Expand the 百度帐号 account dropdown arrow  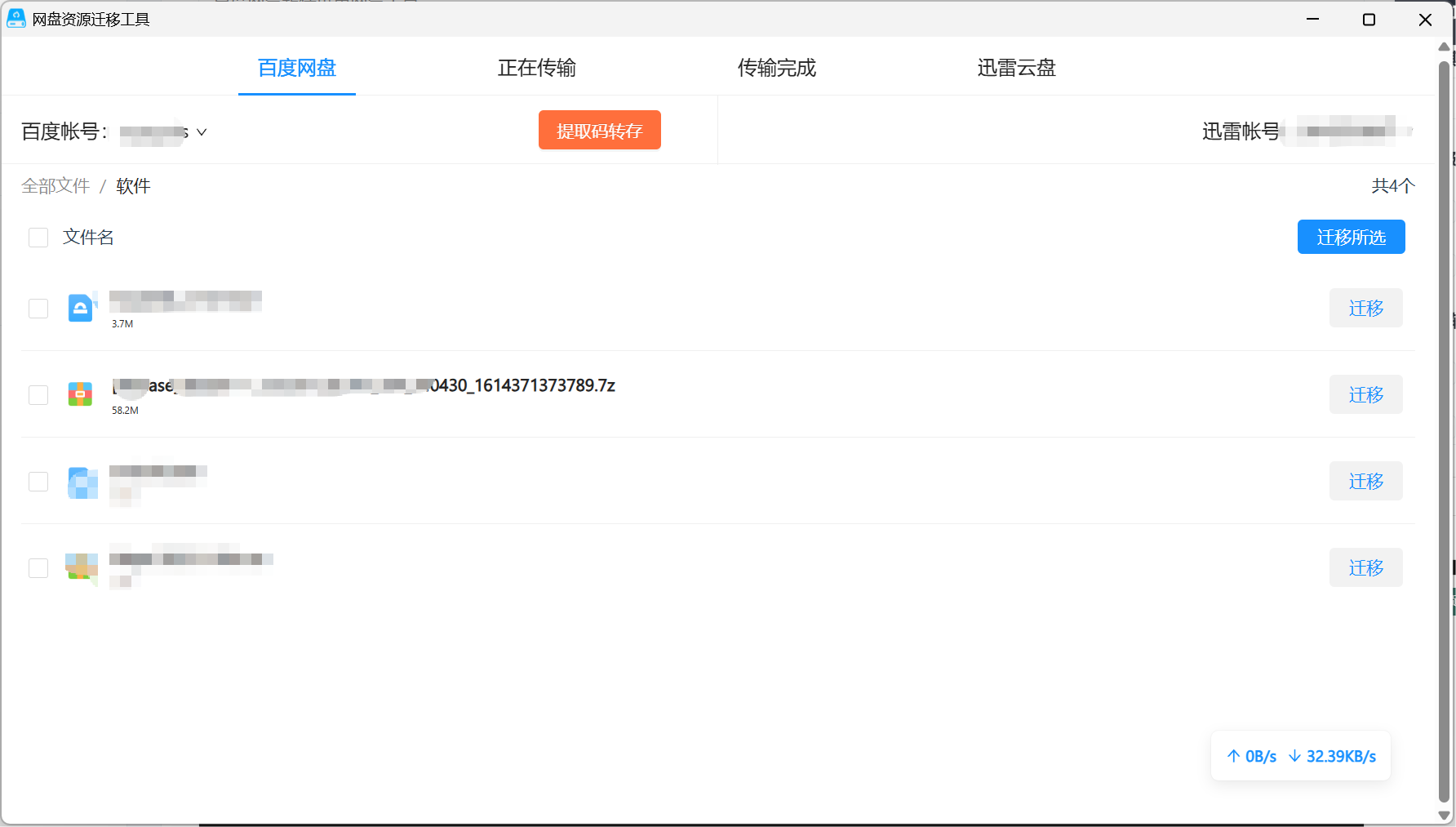click(x=202, y=132)
